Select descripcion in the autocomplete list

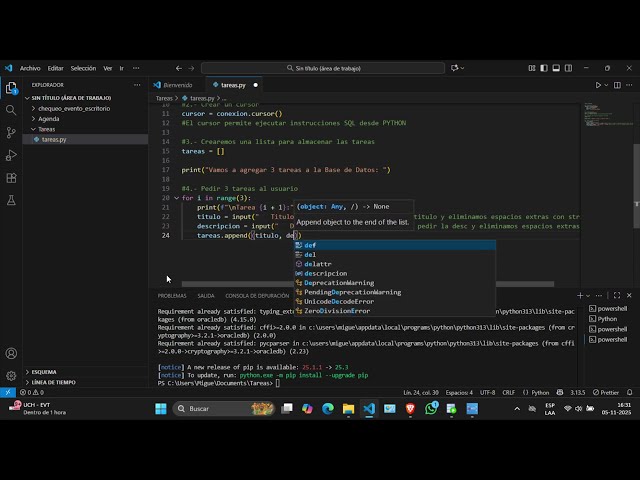[x=395, y=273]
